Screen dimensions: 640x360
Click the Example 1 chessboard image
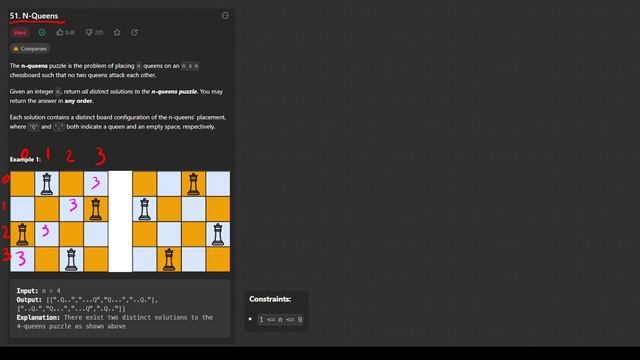[120, 222]
